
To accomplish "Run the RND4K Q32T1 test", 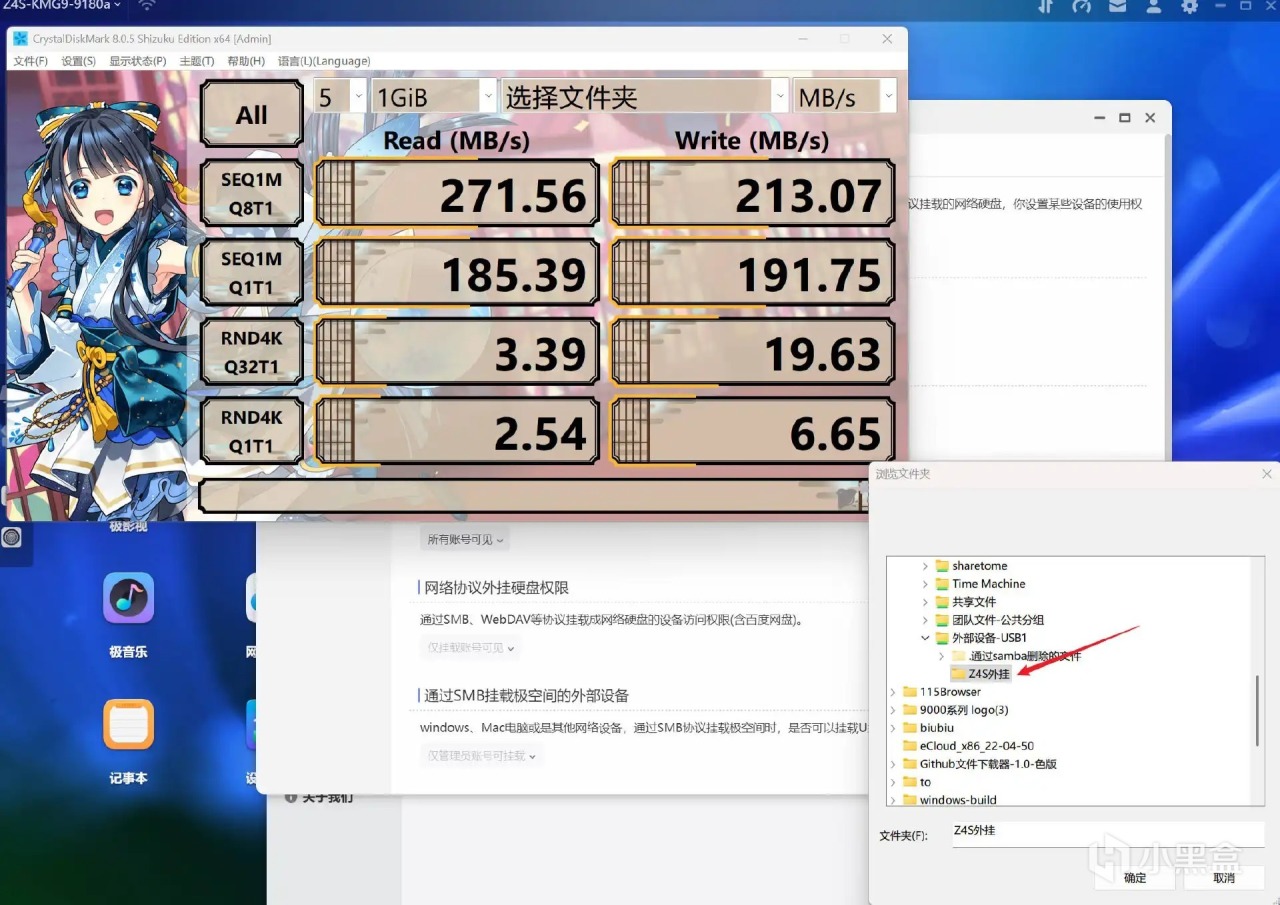I will pos(252,353).
